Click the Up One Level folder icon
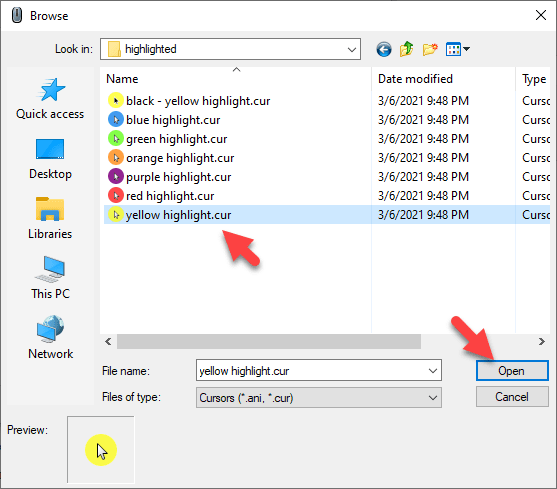The image size is (557, 489). tap(406, 49)
